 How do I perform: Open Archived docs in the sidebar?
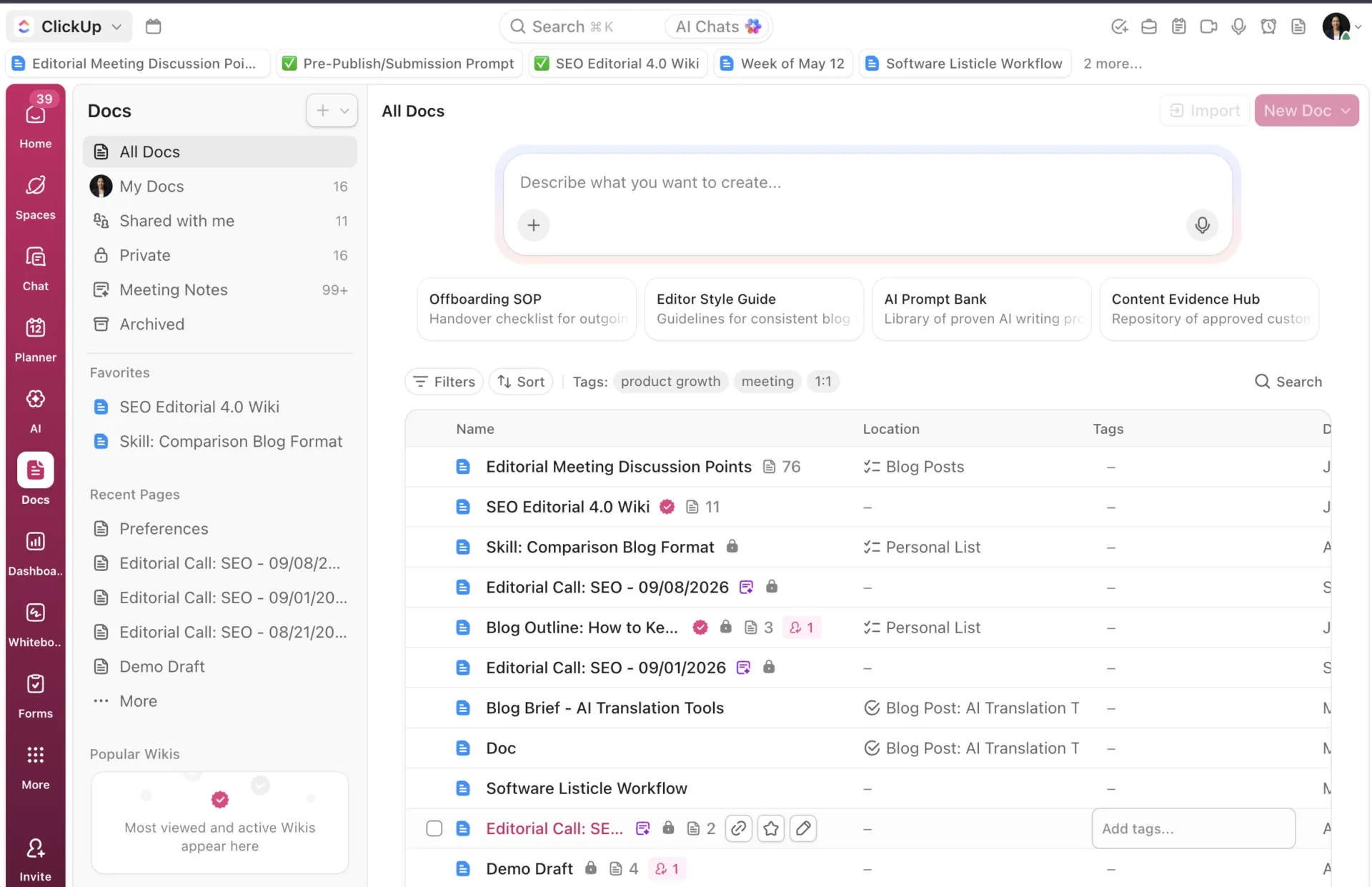(x=220, y=324)
